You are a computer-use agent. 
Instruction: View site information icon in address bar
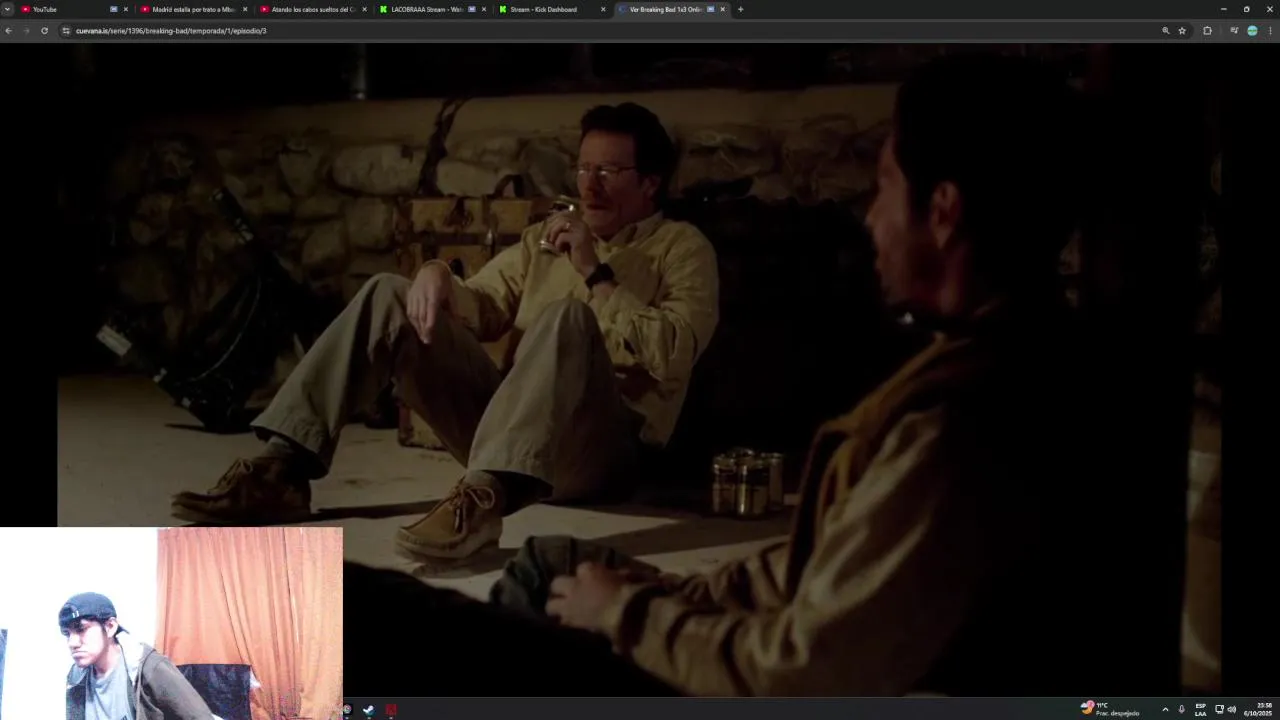click(x=66, y=31)
